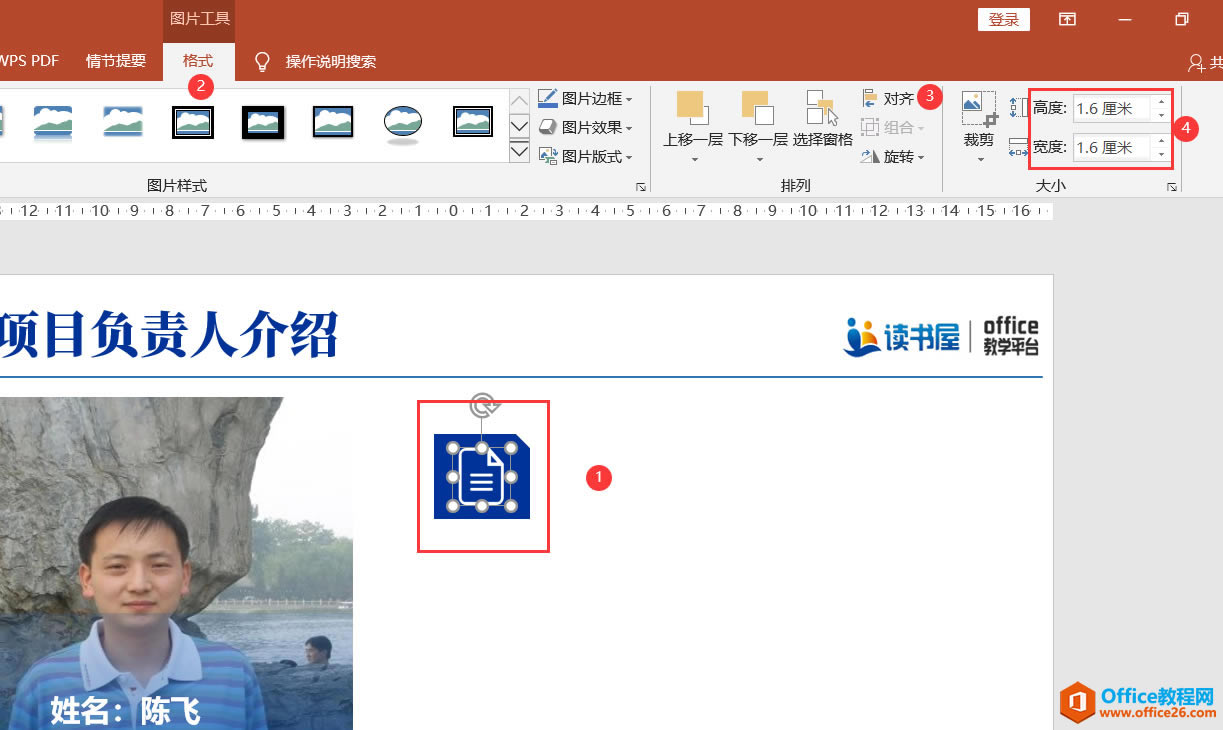Increase 高度 (height) using the up stepper arrow
This screenshot has width=1223, height=730.
pos(1161,100)
